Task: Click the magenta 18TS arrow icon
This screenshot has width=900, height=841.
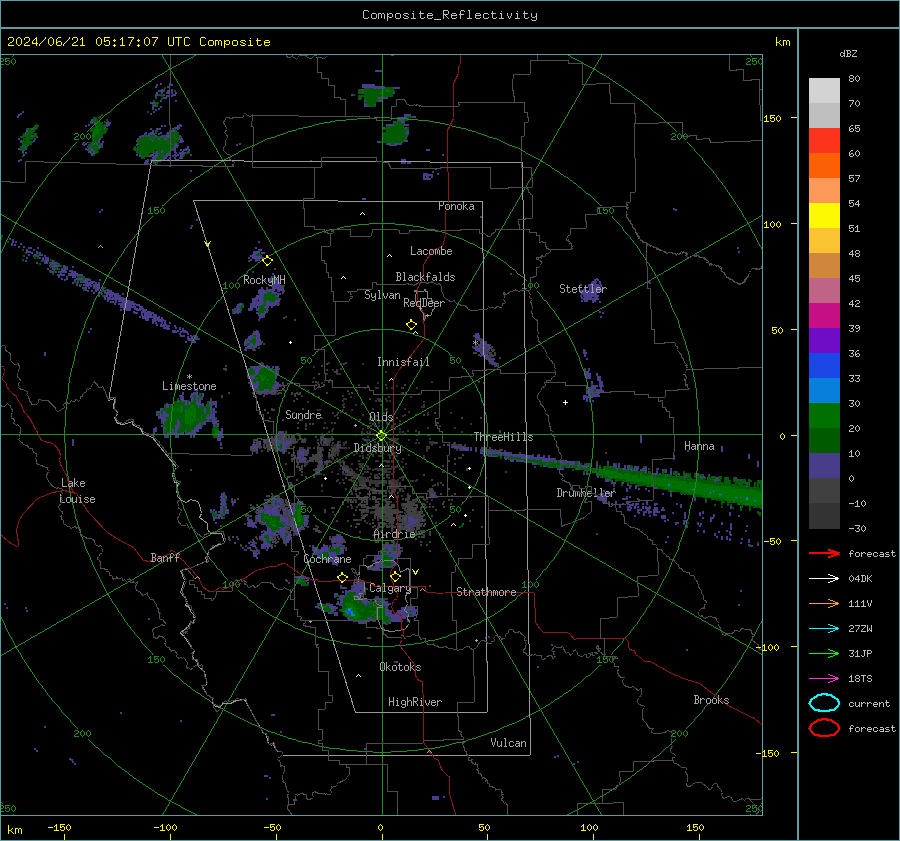Action: 824,679
